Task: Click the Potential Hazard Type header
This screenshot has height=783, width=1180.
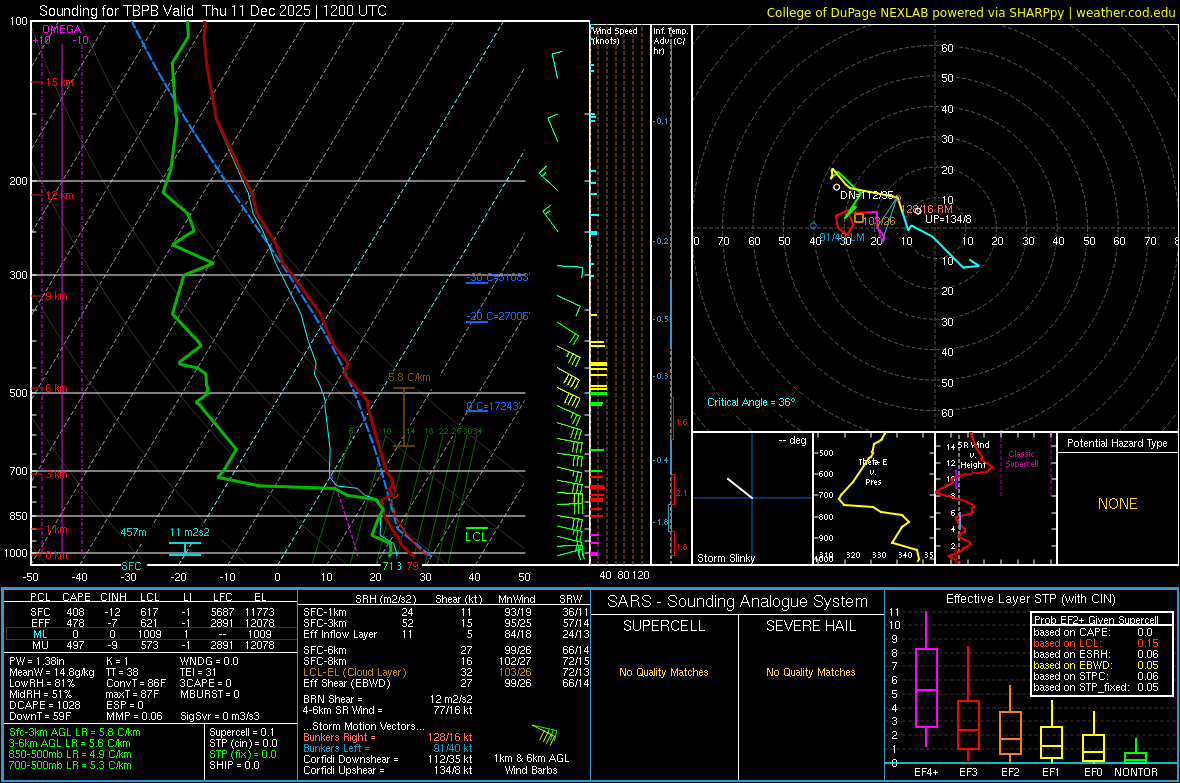Action: 1117,443
